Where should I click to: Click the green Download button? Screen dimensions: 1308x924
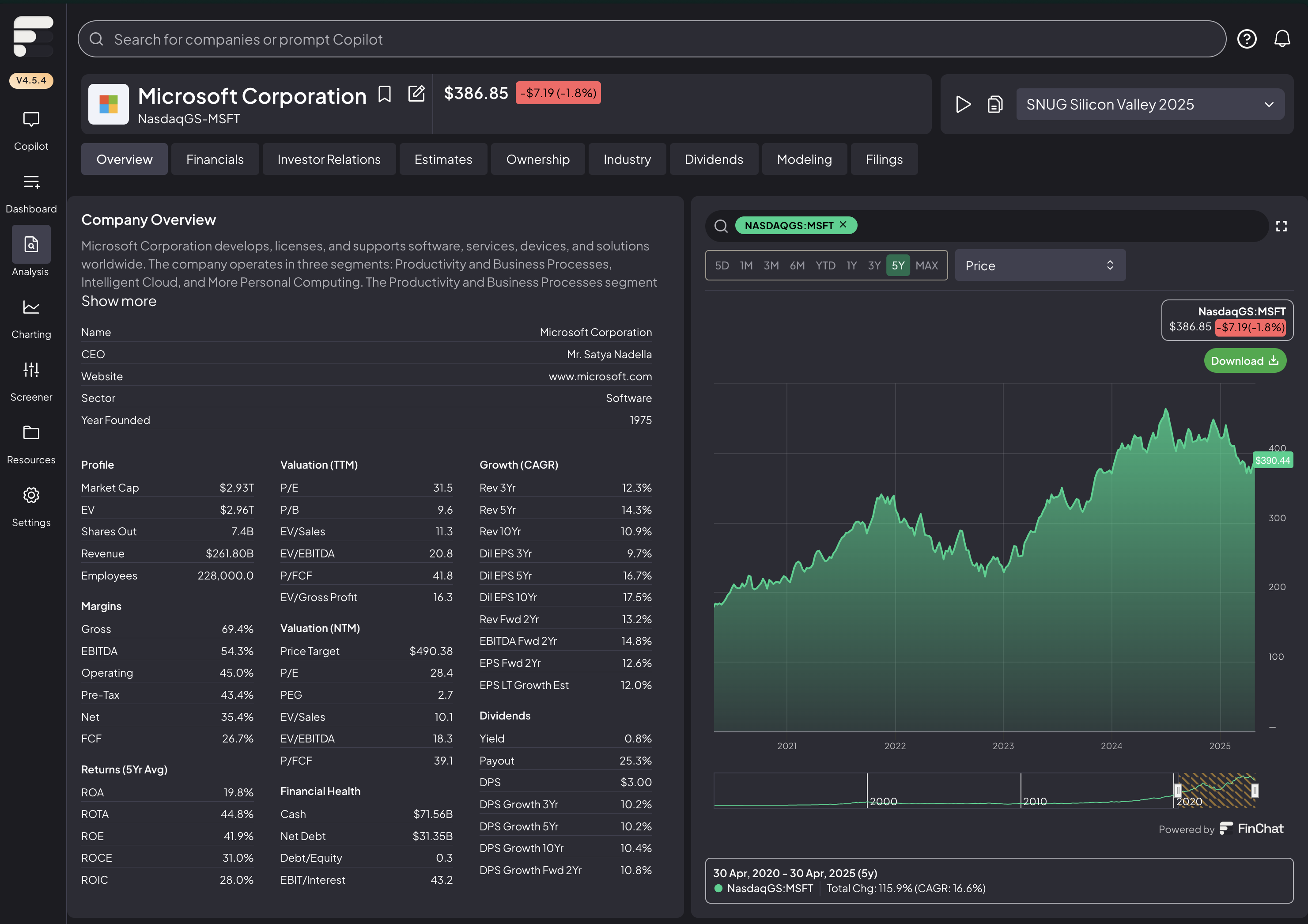(1244, 360)
